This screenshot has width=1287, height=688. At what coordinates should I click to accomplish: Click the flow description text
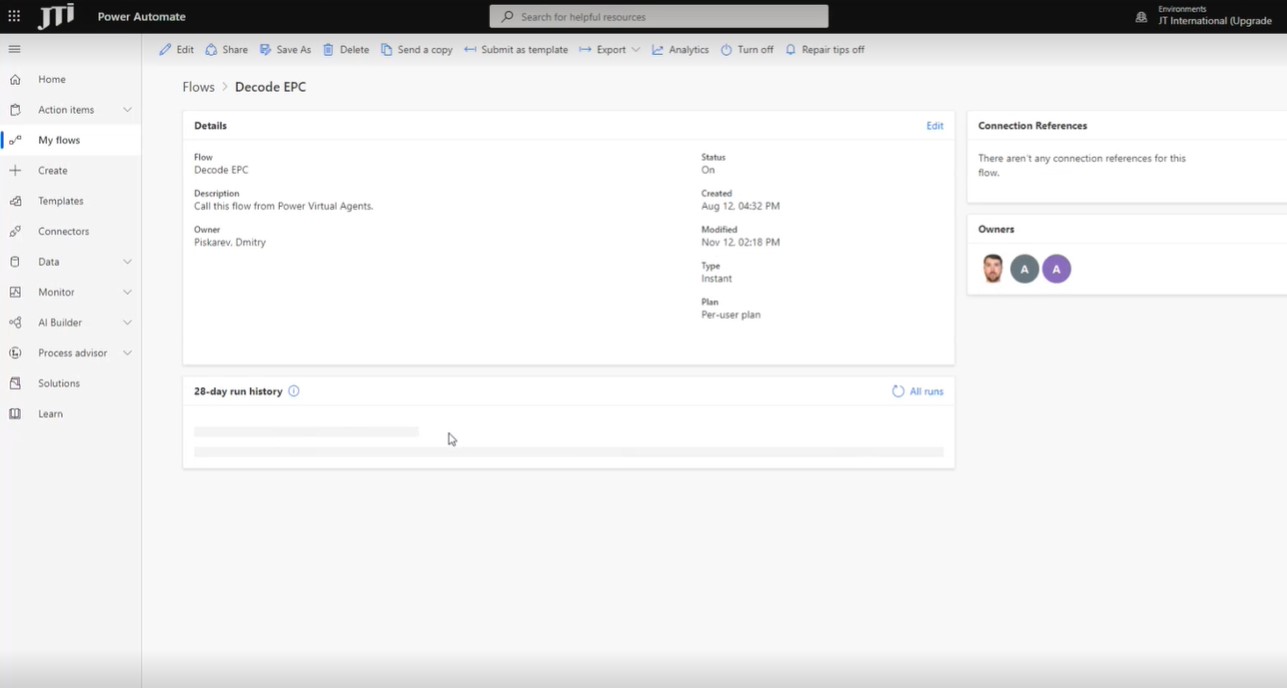point(283,206)
